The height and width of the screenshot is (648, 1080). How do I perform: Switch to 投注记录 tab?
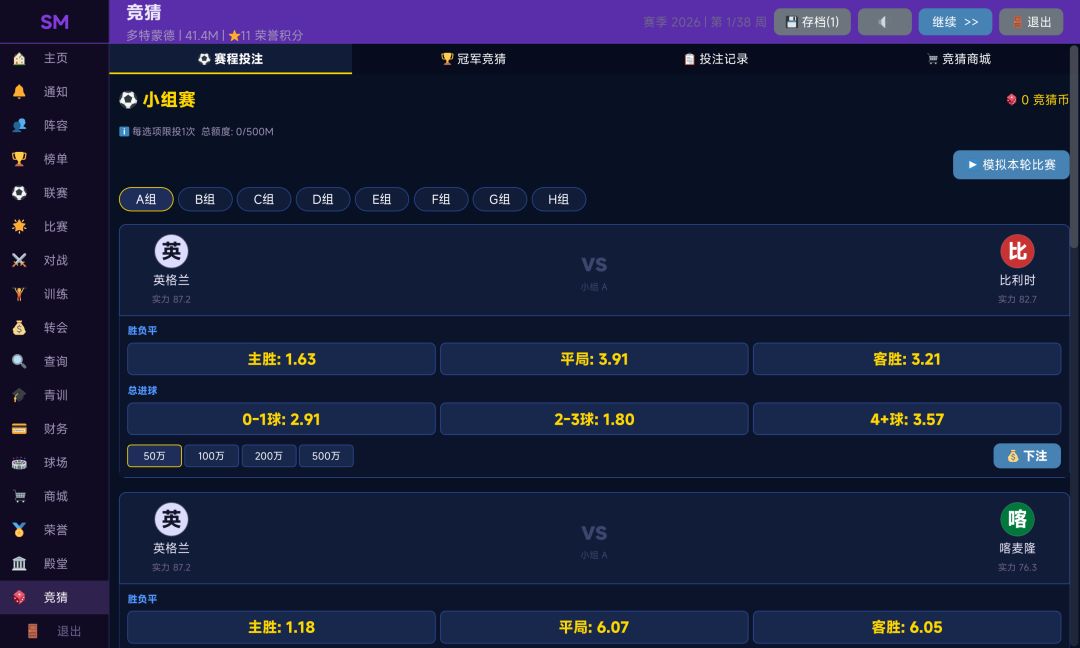(716, 59)
